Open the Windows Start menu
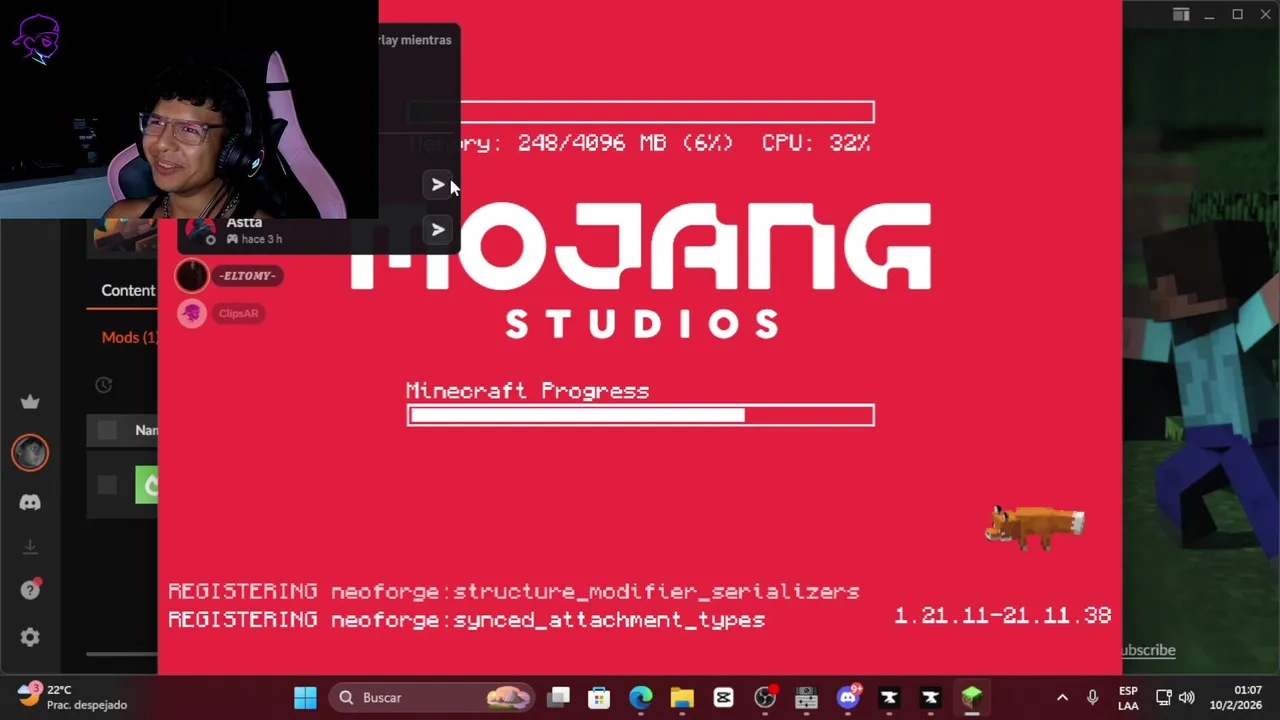 305,697
